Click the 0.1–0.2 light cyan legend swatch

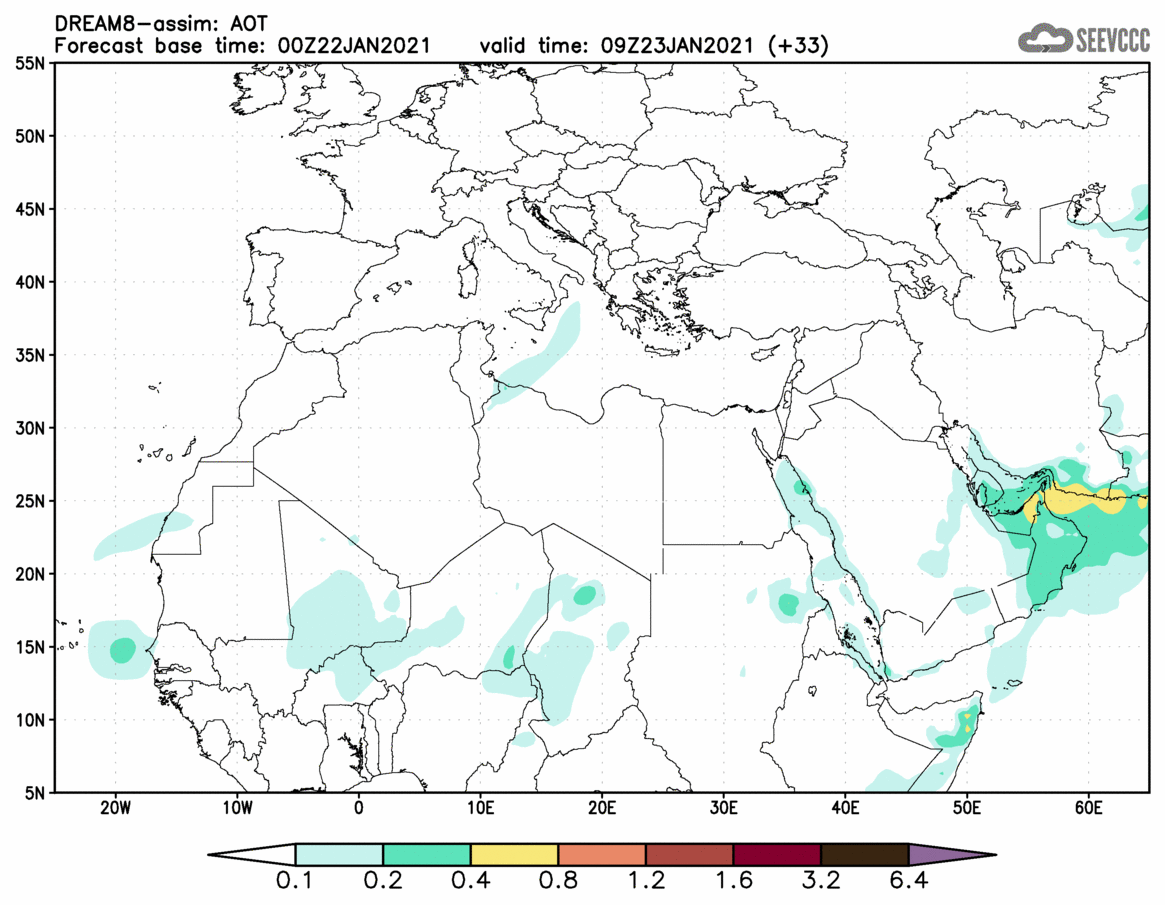tap(339, 854)
